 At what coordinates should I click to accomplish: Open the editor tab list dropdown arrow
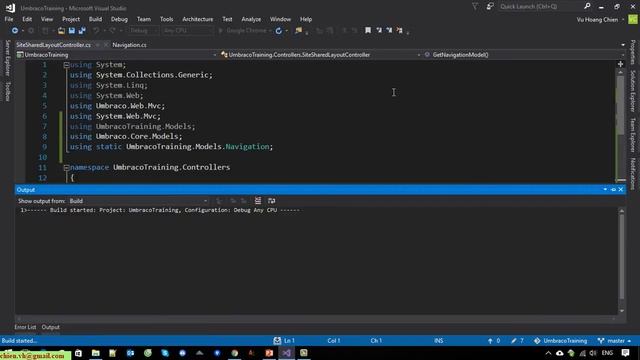pos(623,45)
